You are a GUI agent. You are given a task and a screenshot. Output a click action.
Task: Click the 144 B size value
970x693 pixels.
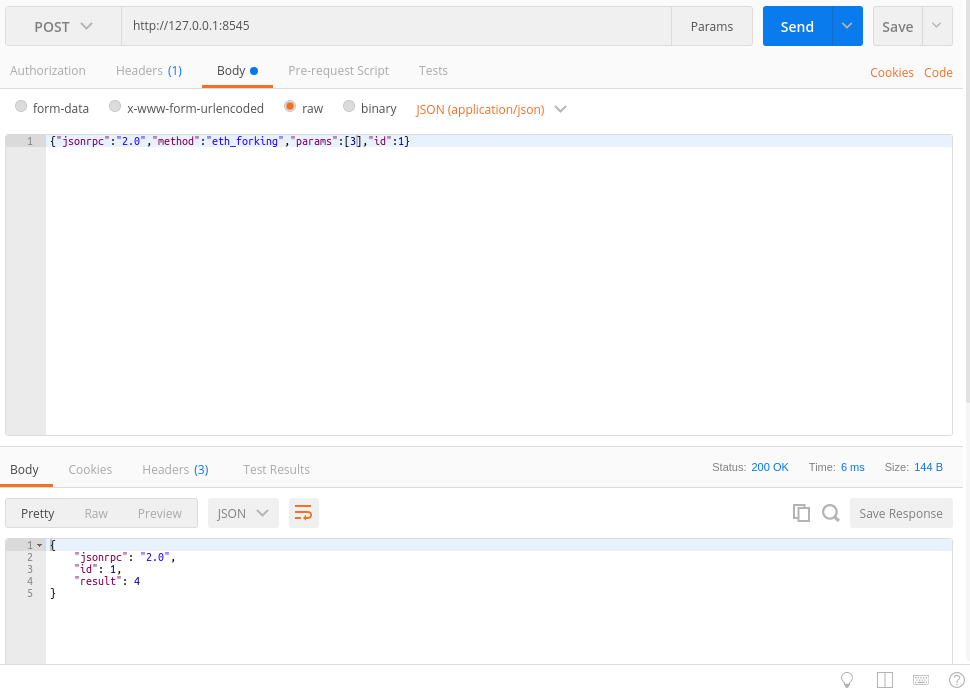pyautogui.click(x=928, y=467)
